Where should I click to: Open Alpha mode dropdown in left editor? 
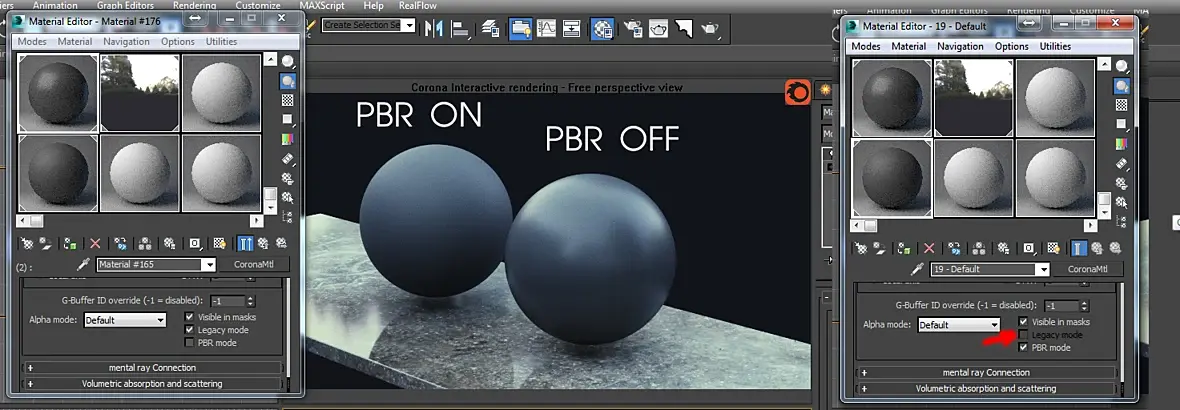(x=125, y=320)
